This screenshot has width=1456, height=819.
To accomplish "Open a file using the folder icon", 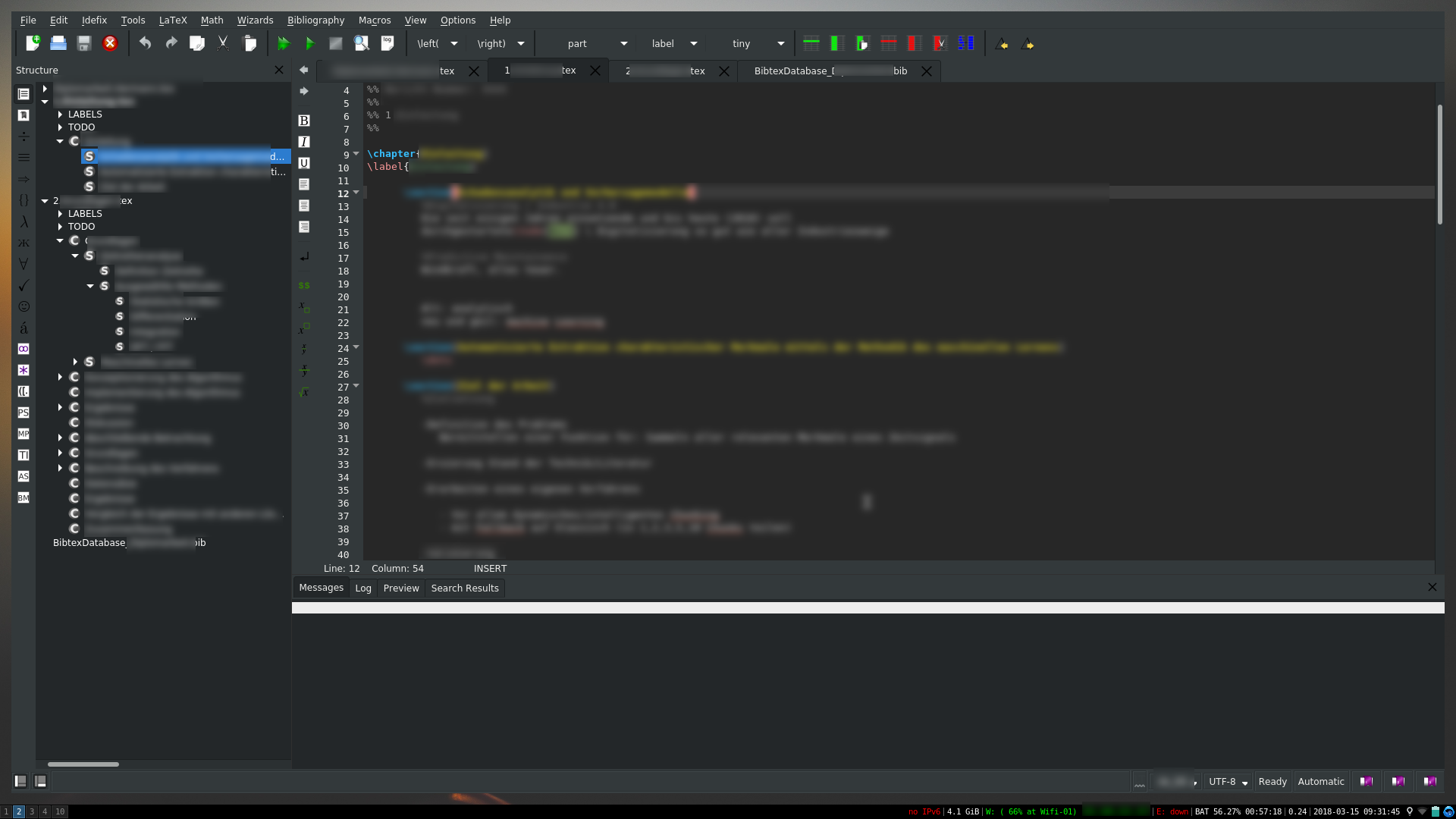I will 58,44.
